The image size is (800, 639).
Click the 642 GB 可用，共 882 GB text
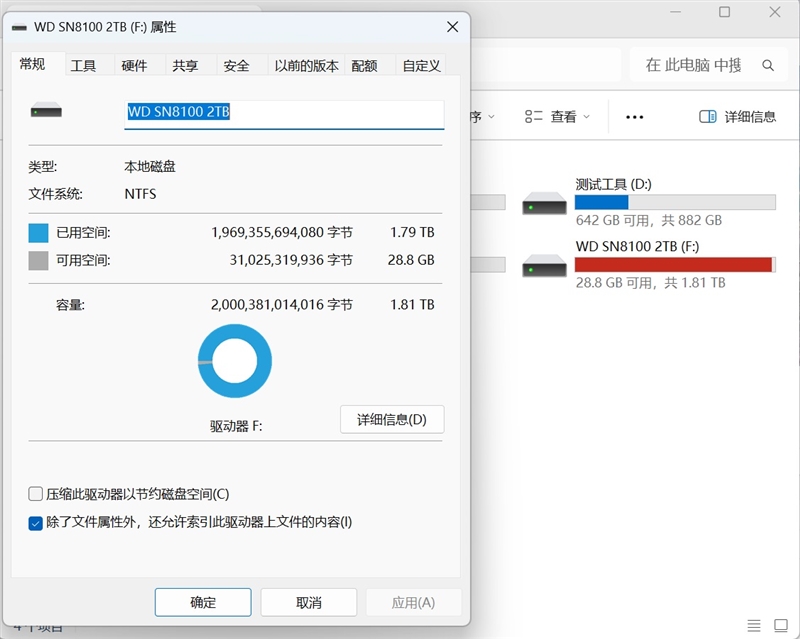[648, 220]
